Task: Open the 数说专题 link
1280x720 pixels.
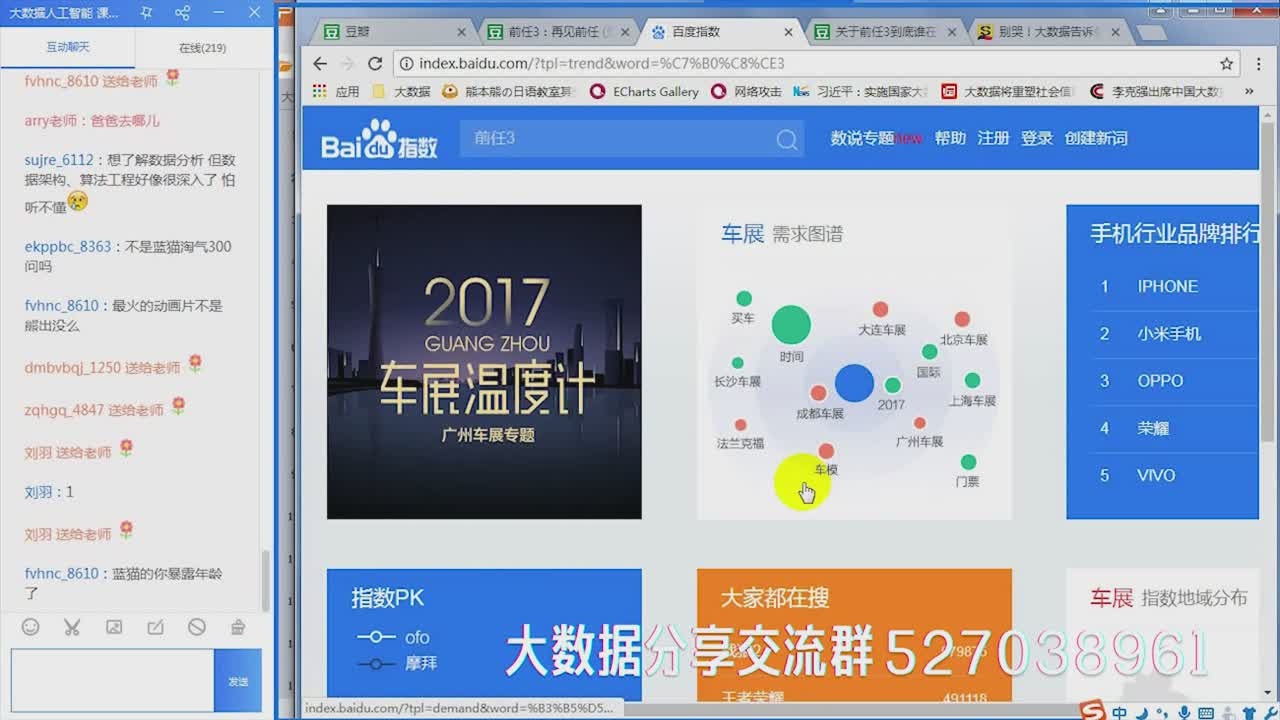Action: [x=862, y=138]
